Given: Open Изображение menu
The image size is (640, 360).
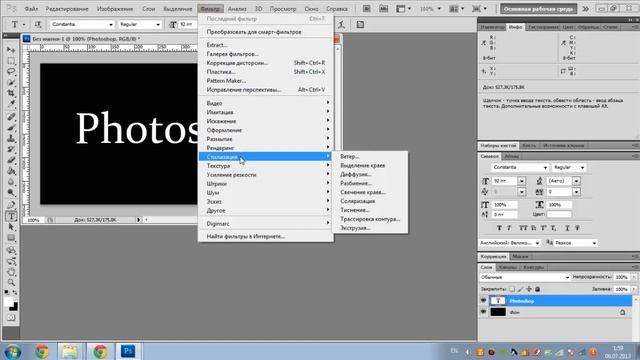Looking at the screenshot, I should (115, 9).
